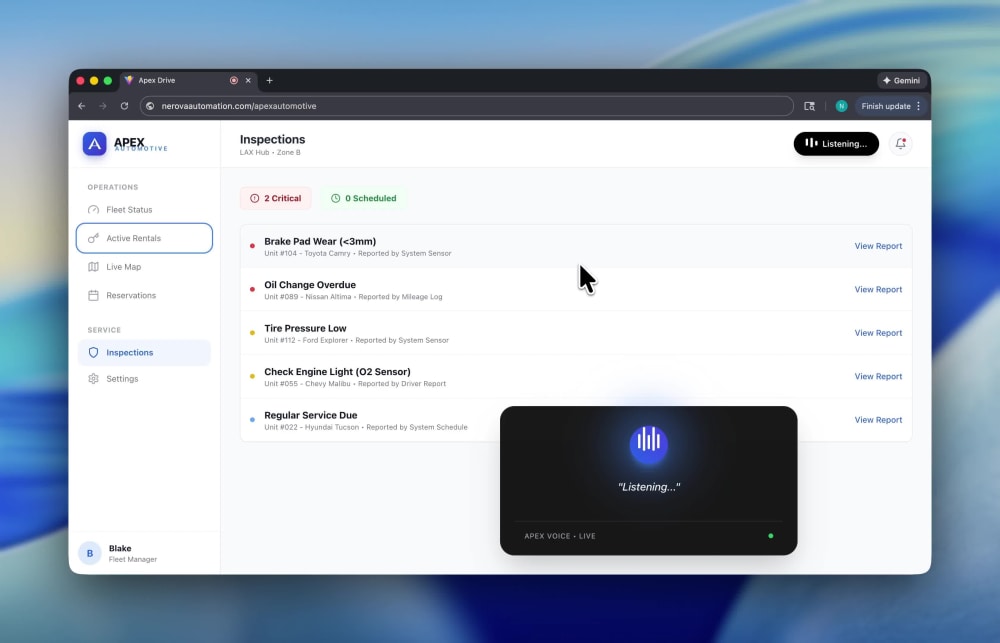Viewport: 1000px width, 643px height.
Task: Click the Inspections shield icon
Action: coord(93,353)
